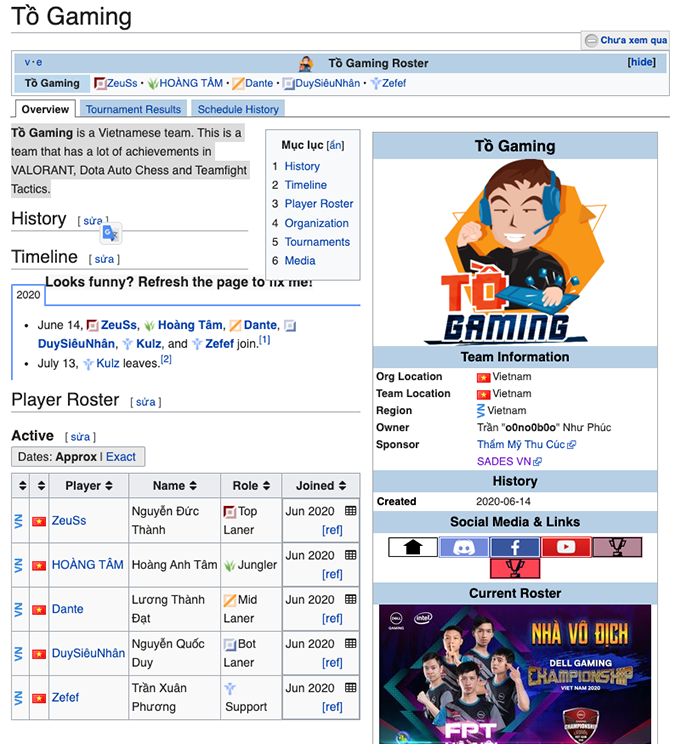Hide the Mục lục table of contents
Viewport: 675px width, 744px height.
(335, 145)
